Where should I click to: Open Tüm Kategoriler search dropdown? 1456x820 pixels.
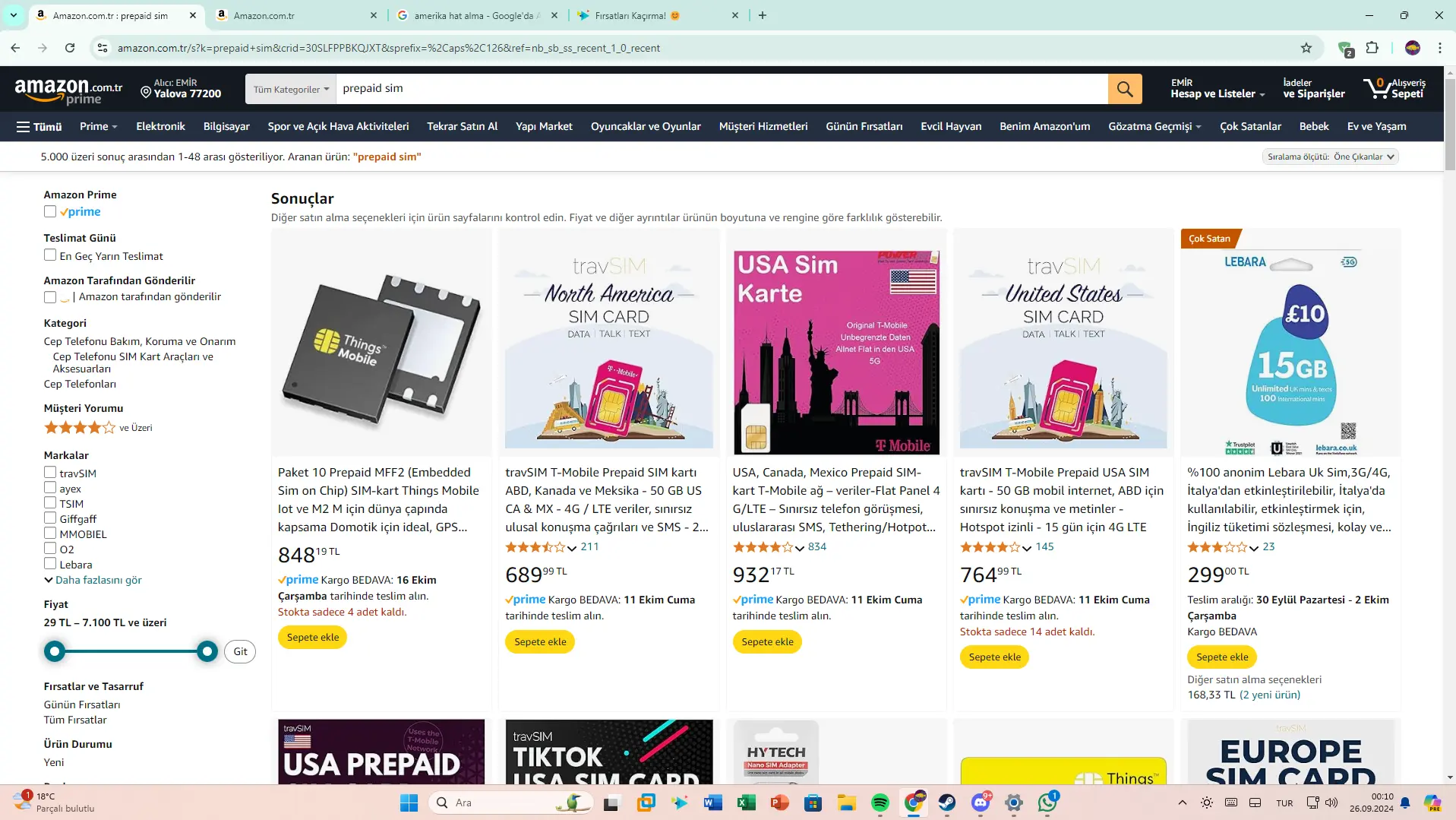tap(291, 89)
